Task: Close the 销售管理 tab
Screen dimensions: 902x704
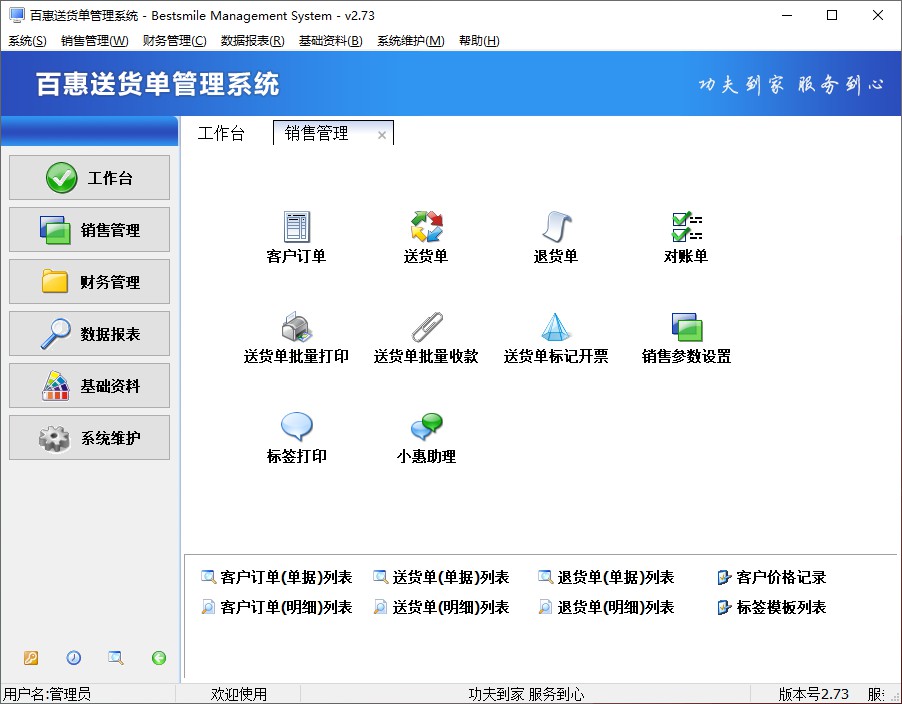Action: coord(382,135)
